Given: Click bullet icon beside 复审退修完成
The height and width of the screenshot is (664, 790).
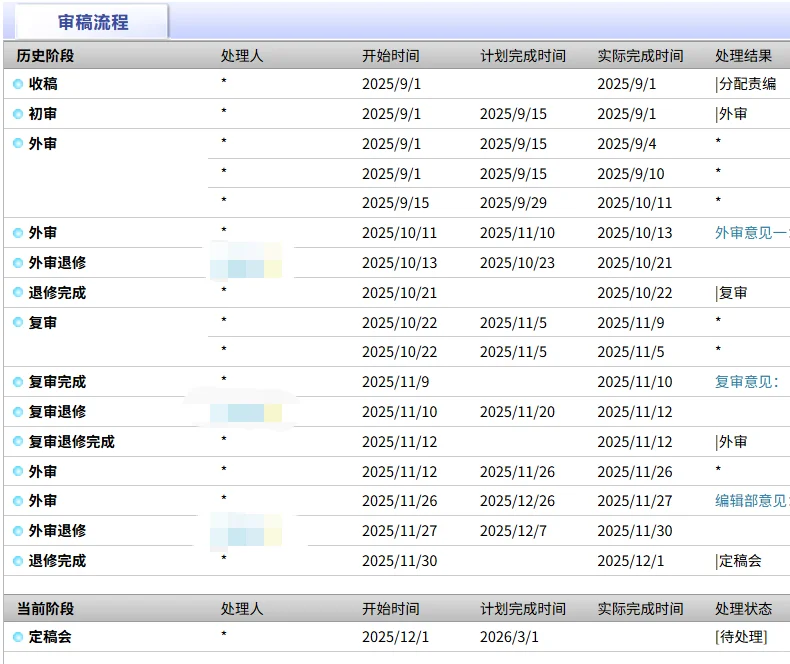Looking at the screenshot, I should [x=18, y=441].
